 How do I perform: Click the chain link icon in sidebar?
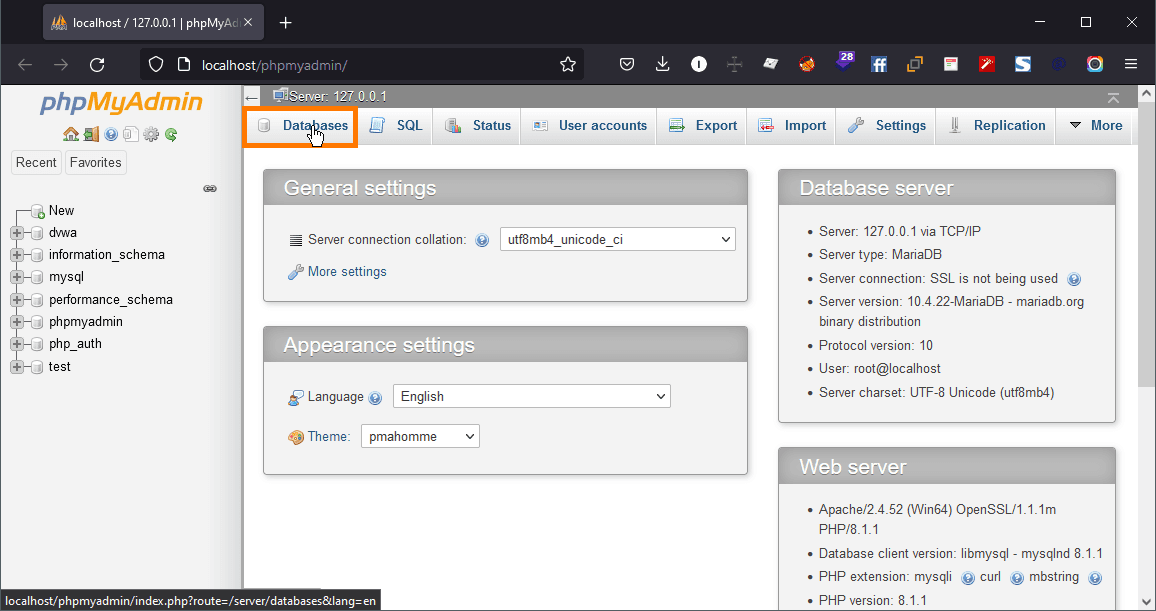[x=210, y=189]
